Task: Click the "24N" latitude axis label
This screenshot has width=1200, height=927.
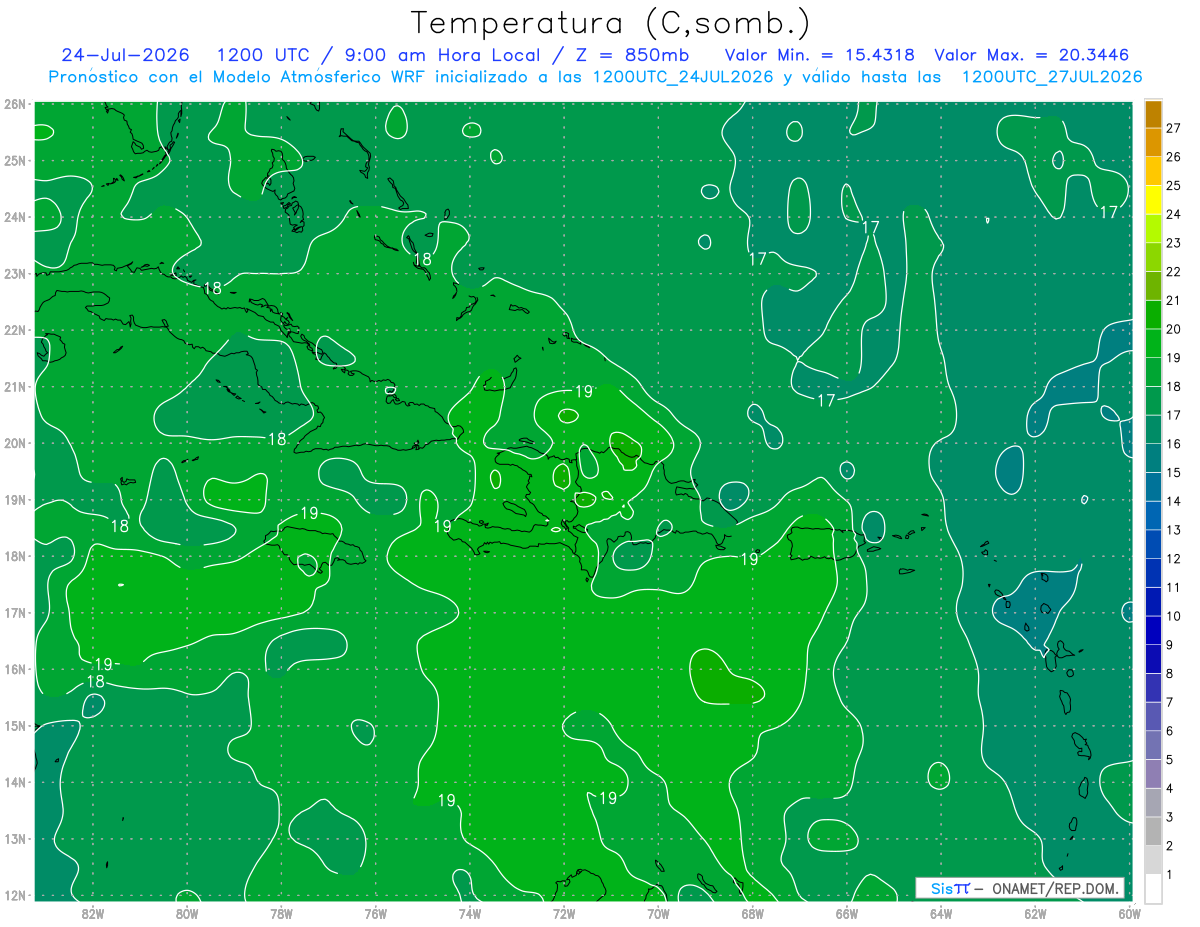Action: pos(15,217)
